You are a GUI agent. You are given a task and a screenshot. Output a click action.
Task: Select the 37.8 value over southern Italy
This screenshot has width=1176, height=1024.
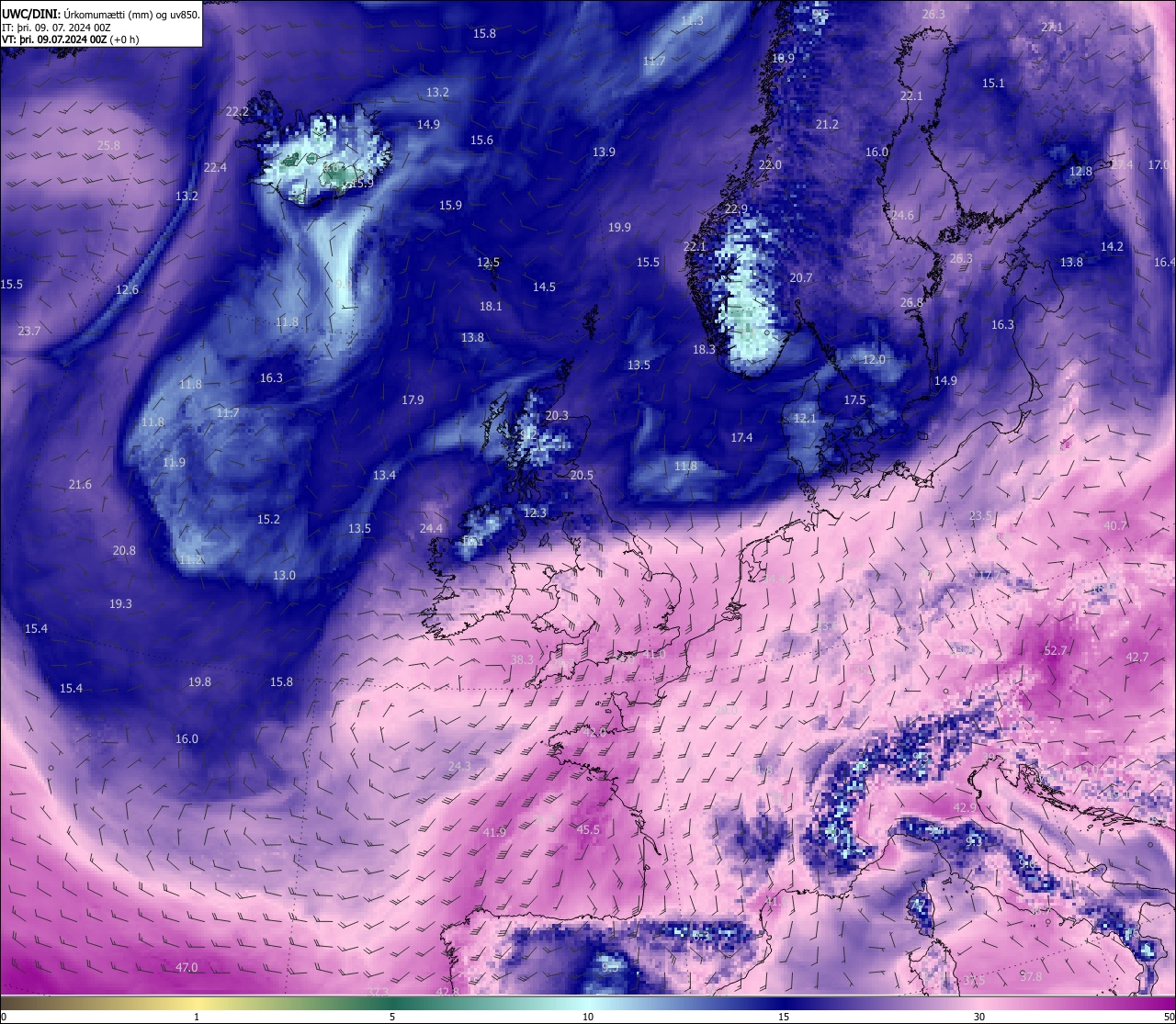click(x=1031, y=977)
